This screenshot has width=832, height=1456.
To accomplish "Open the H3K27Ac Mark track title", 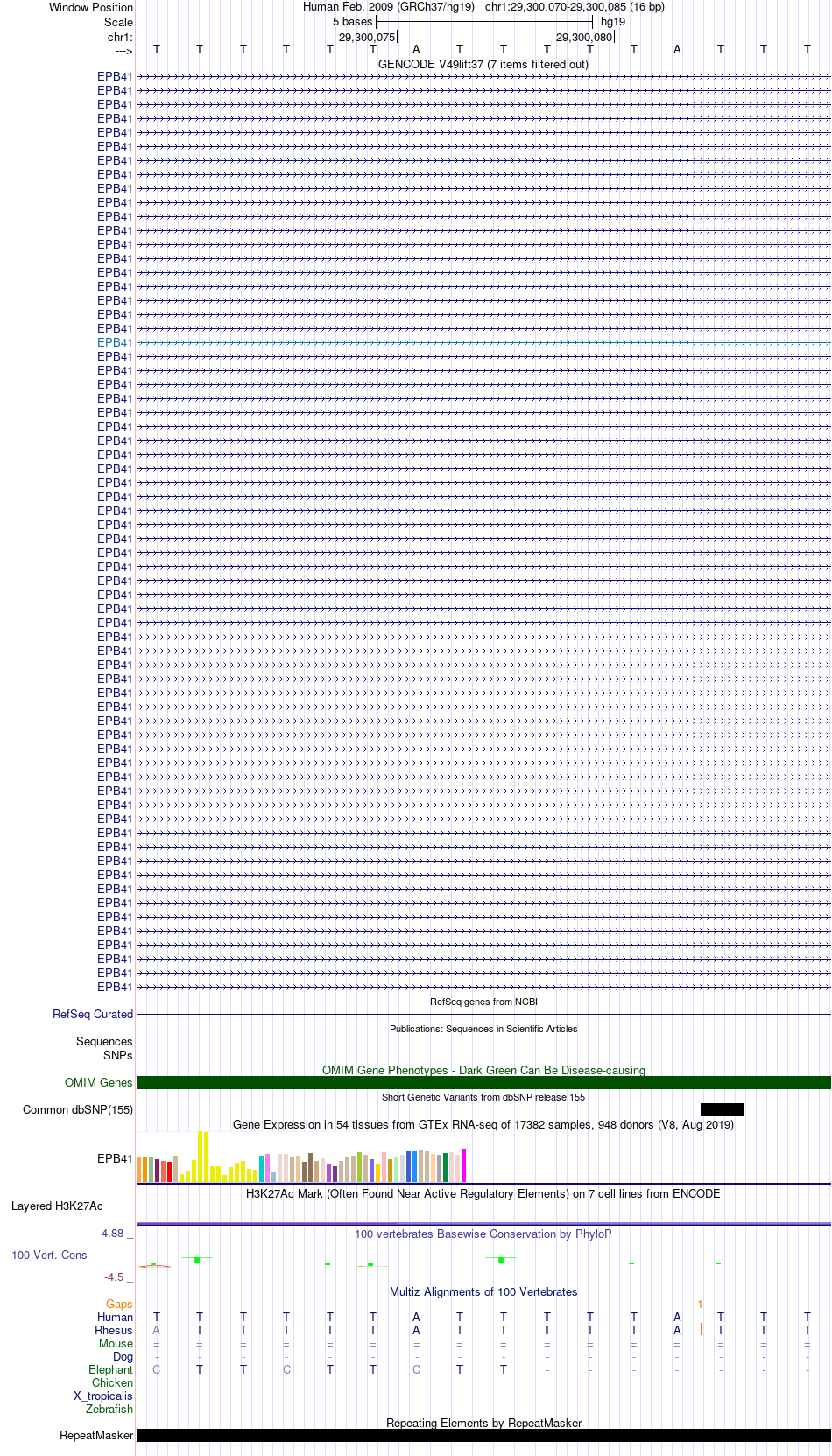I will pos(483,1193).
